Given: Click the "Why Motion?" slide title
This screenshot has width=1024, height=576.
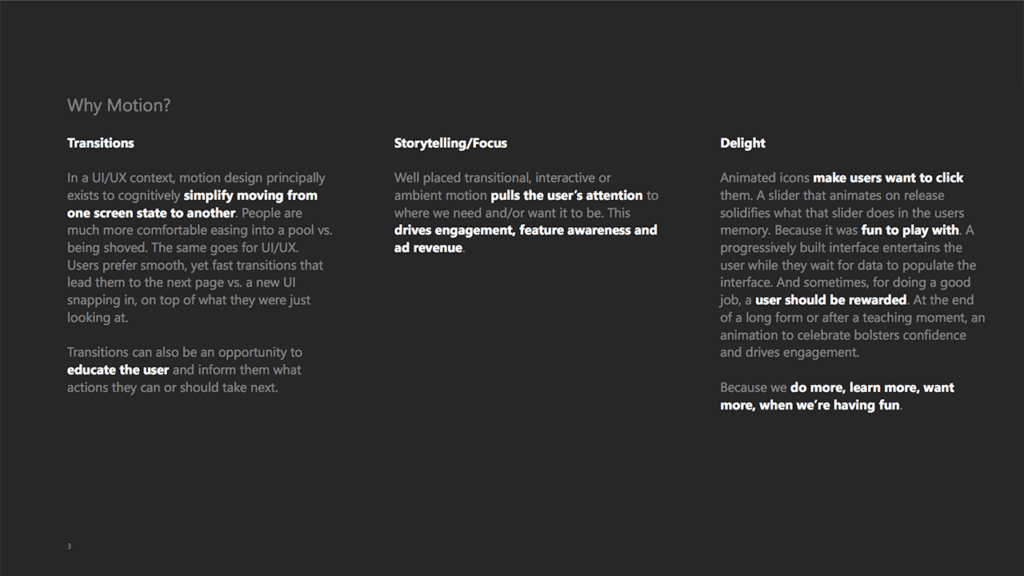Looking at the screenshot, I should point(118,105).
